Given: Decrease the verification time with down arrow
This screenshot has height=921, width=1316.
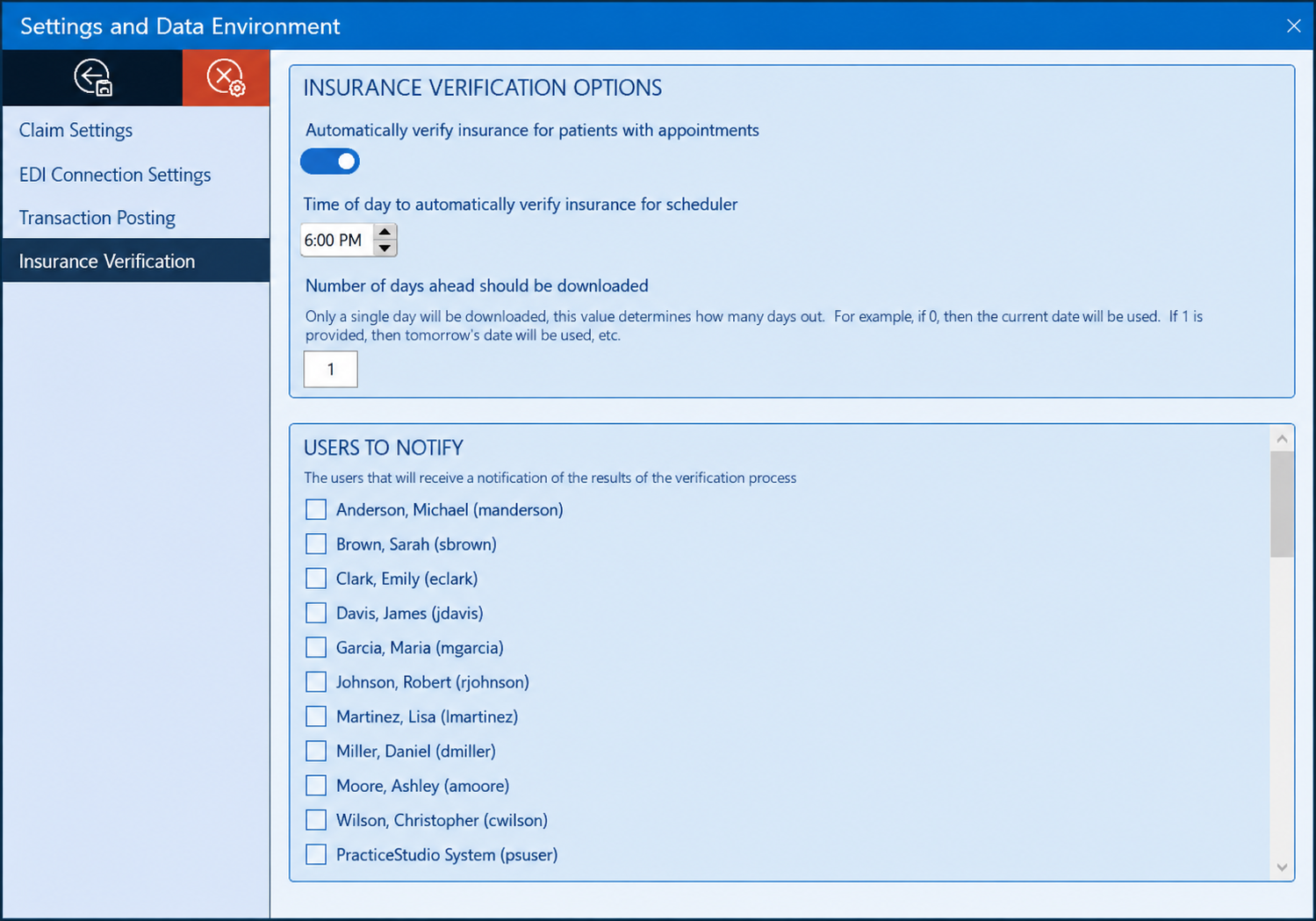Looking at the screenshot, I should pos(385,248).
